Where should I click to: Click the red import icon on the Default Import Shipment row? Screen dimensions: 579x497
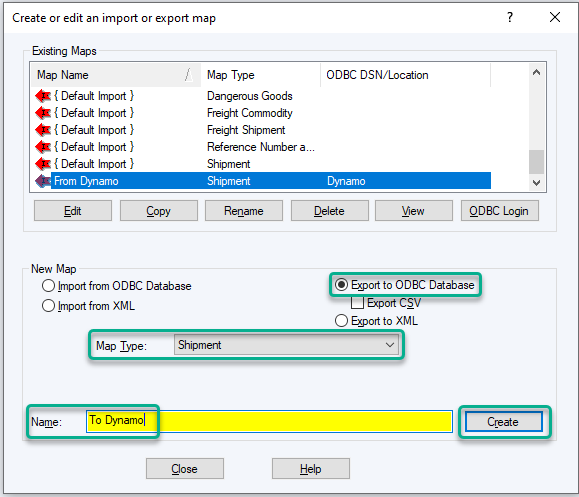[43, 164]
